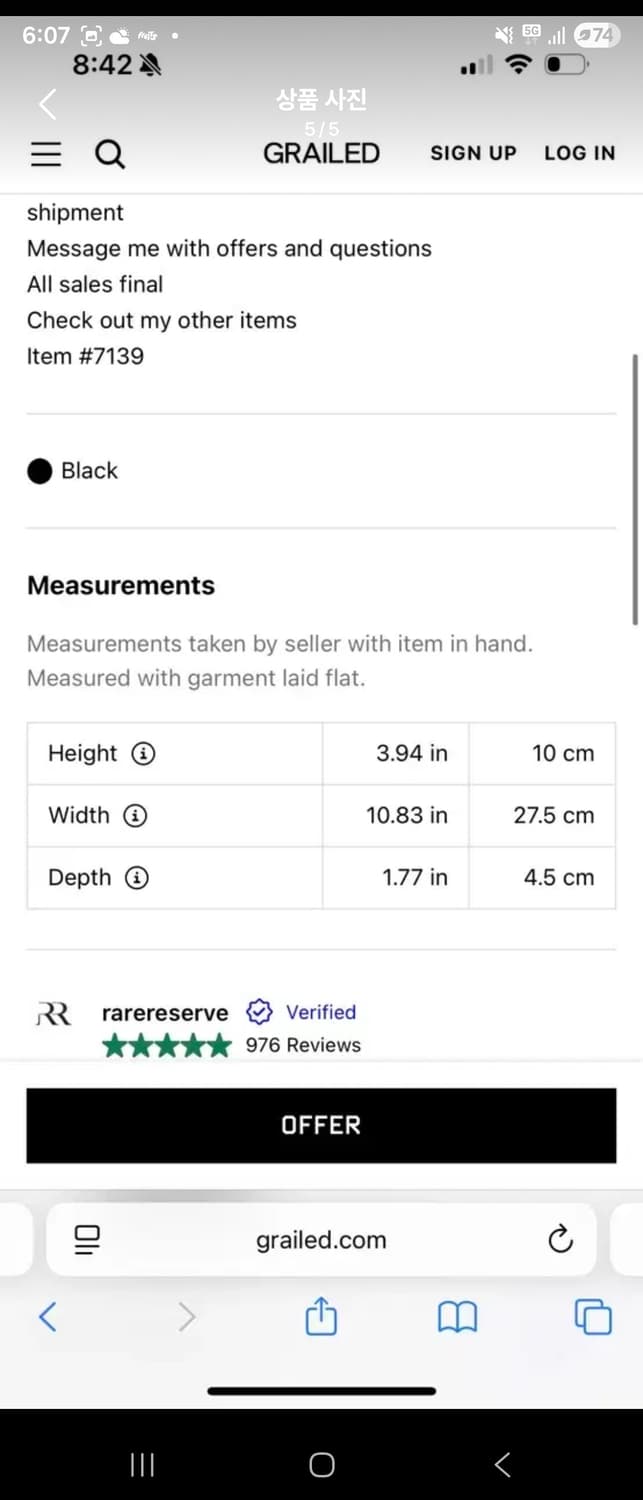Open the Grailed hamburger menu

[46, 154]
